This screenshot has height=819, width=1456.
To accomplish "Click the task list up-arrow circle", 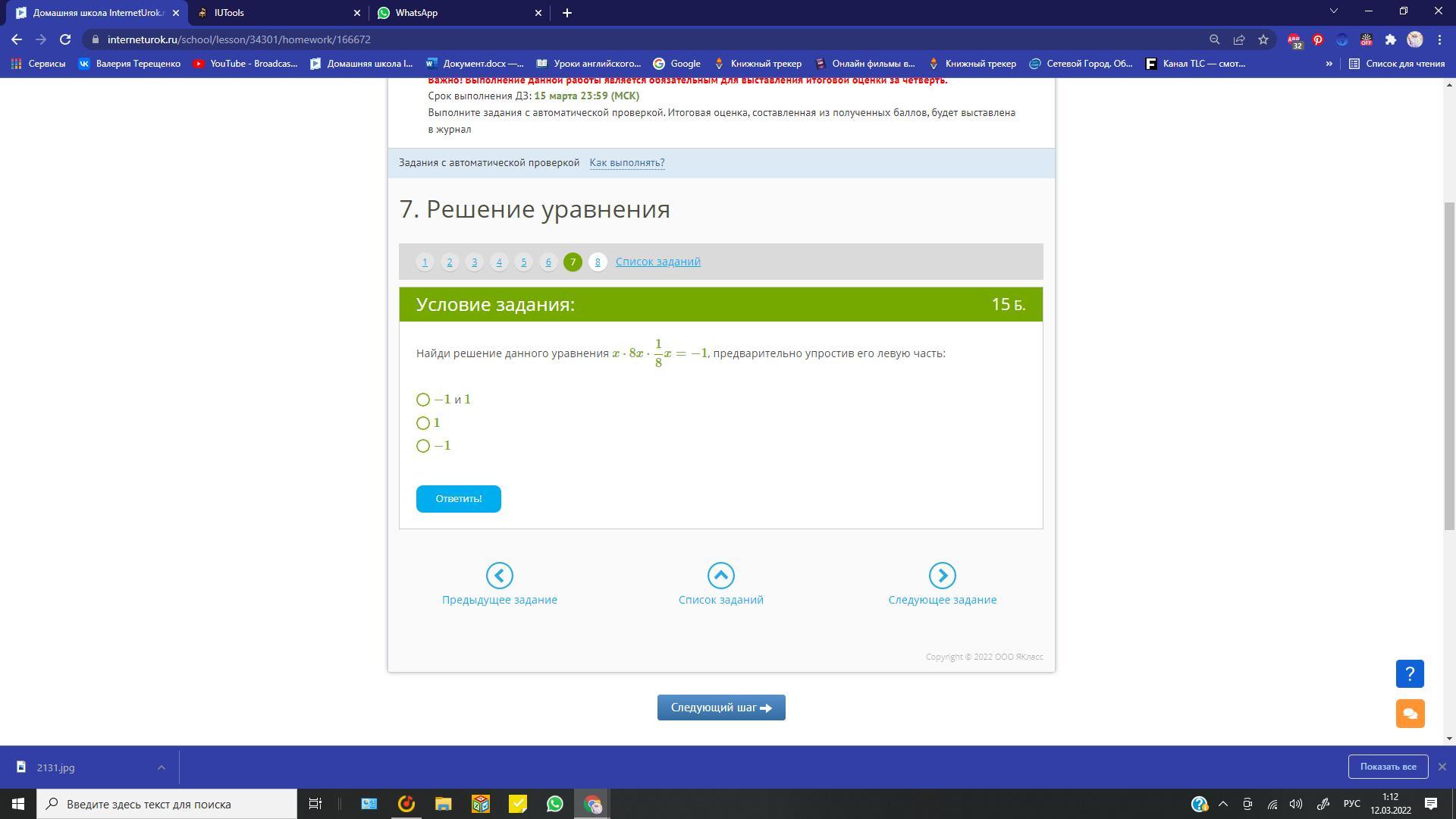I will [x=720, y=576].
